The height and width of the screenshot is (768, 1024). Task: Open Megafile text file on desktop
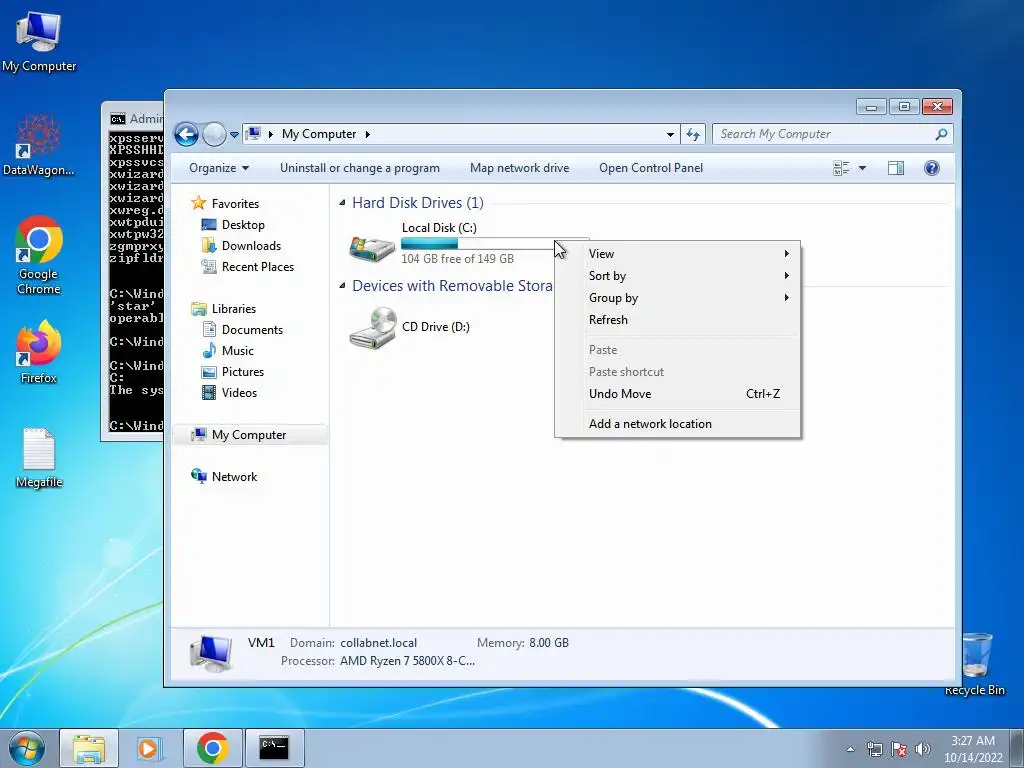click(x=39, y=458)
